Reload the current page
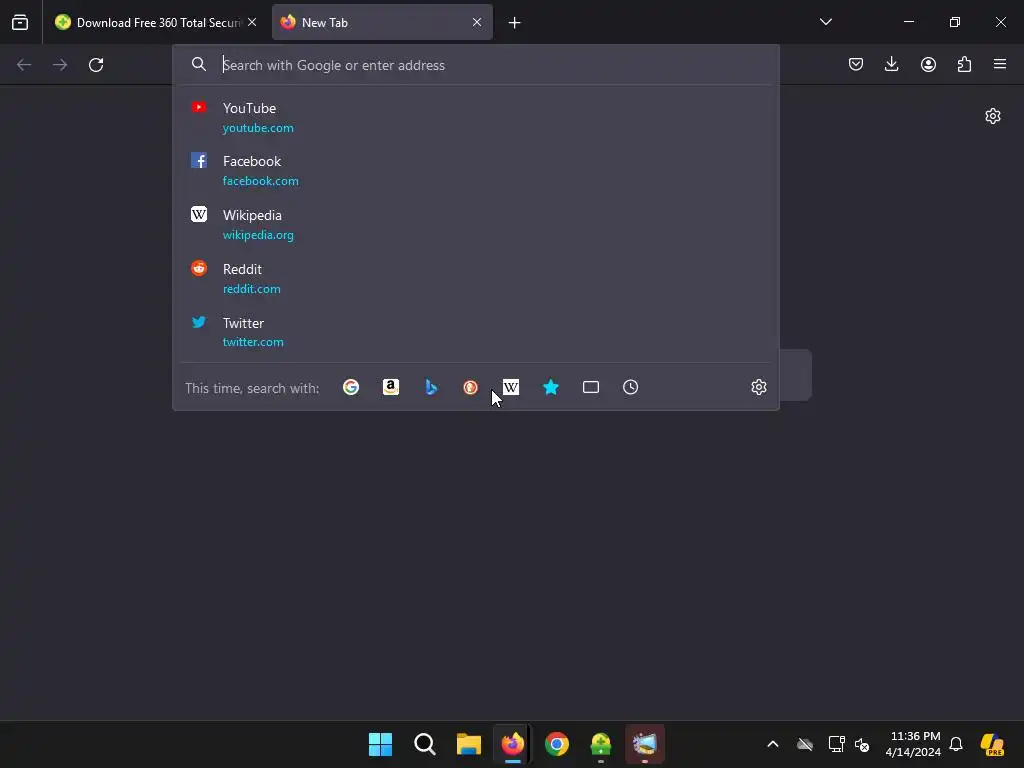Viewport: 1024px width, 768px height. point(96,65)
